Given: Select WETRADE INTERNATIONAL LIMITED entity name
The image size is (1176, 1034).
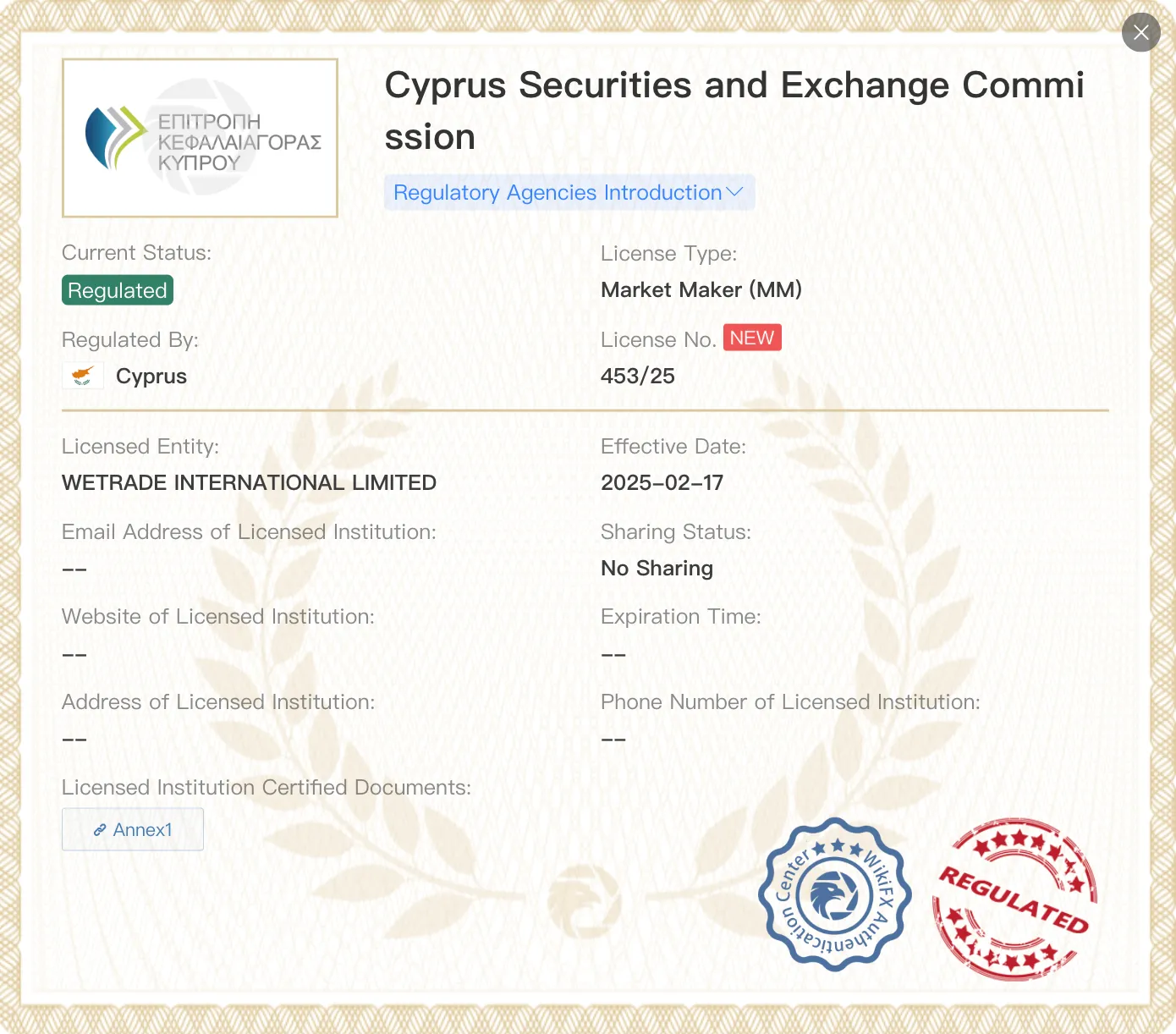Looking at the screenshot, I should (x=249, y=482).
